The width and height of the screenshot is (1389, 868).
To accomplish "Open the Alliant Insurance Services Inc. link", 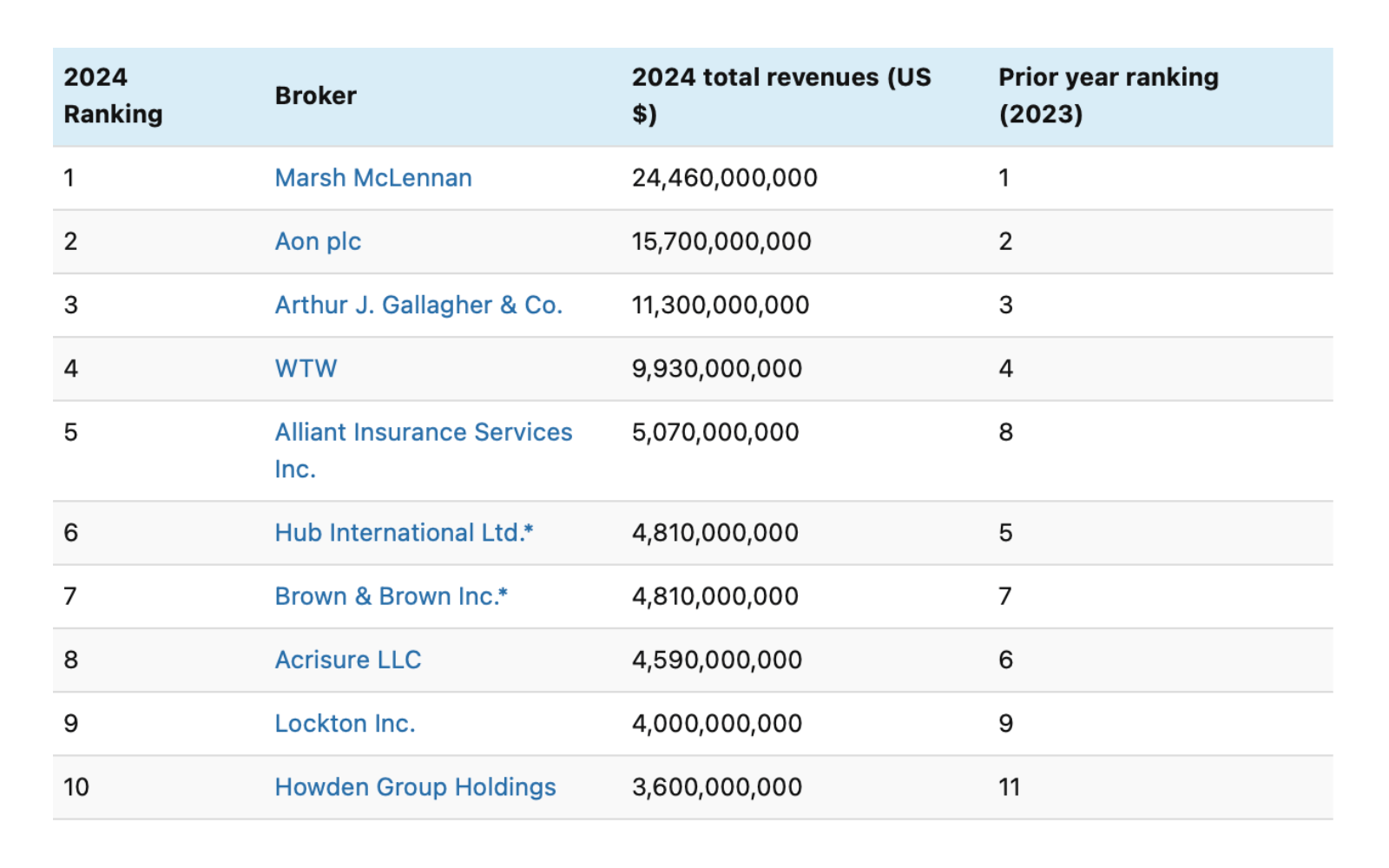I will click(423, 431).
